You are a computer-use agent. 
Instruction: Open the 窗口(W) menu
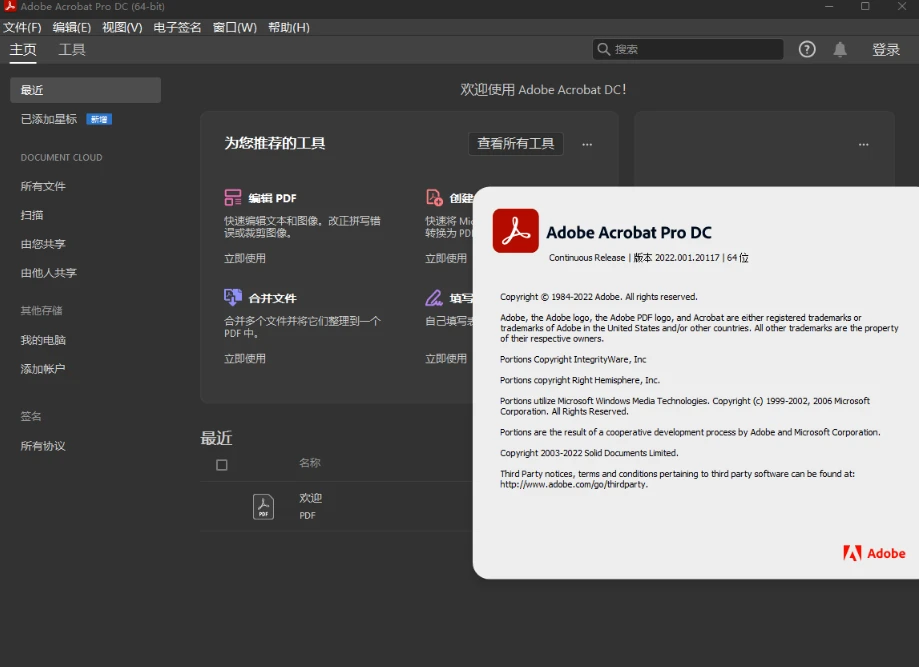click(x=234, y=28)
